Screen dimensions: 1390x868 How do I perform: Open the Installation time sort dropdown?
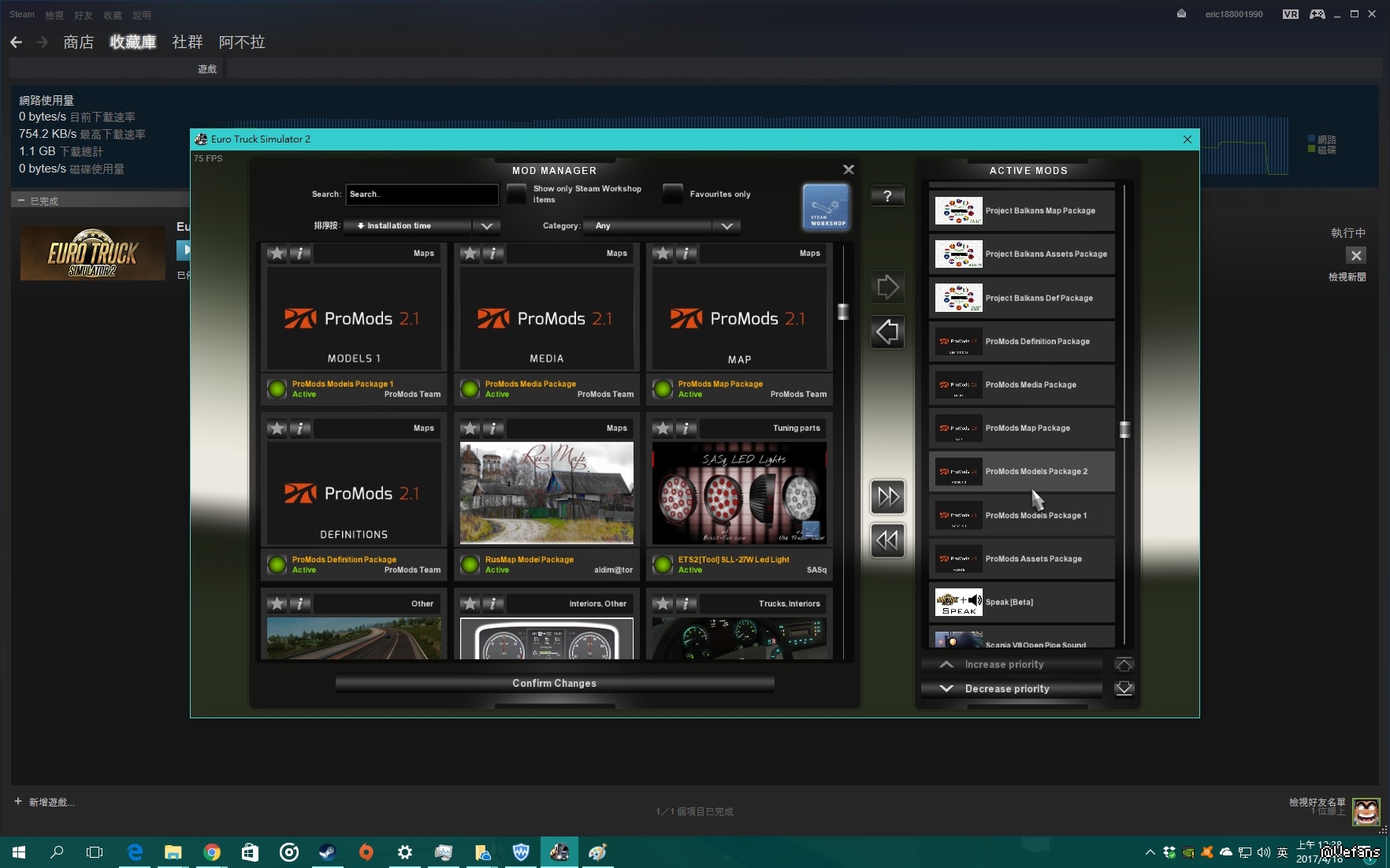pyautogui.click(x=486, y=226)
